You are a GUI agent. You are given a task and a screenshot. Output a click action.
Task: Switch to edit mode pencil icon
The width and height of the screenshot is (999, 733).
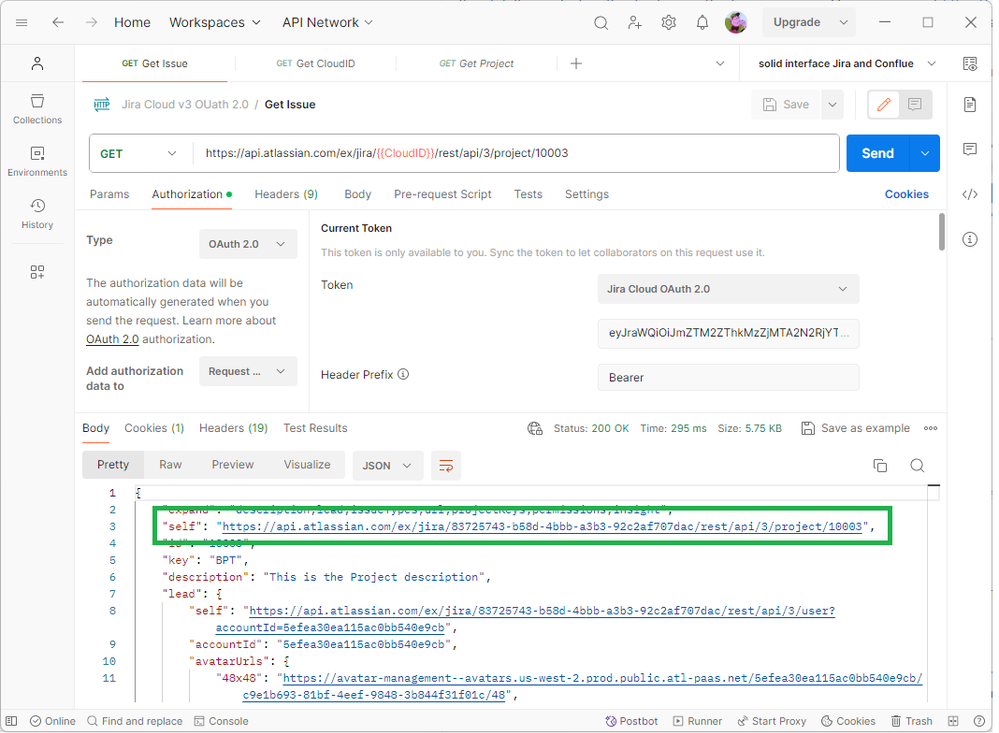pos(884,105)
